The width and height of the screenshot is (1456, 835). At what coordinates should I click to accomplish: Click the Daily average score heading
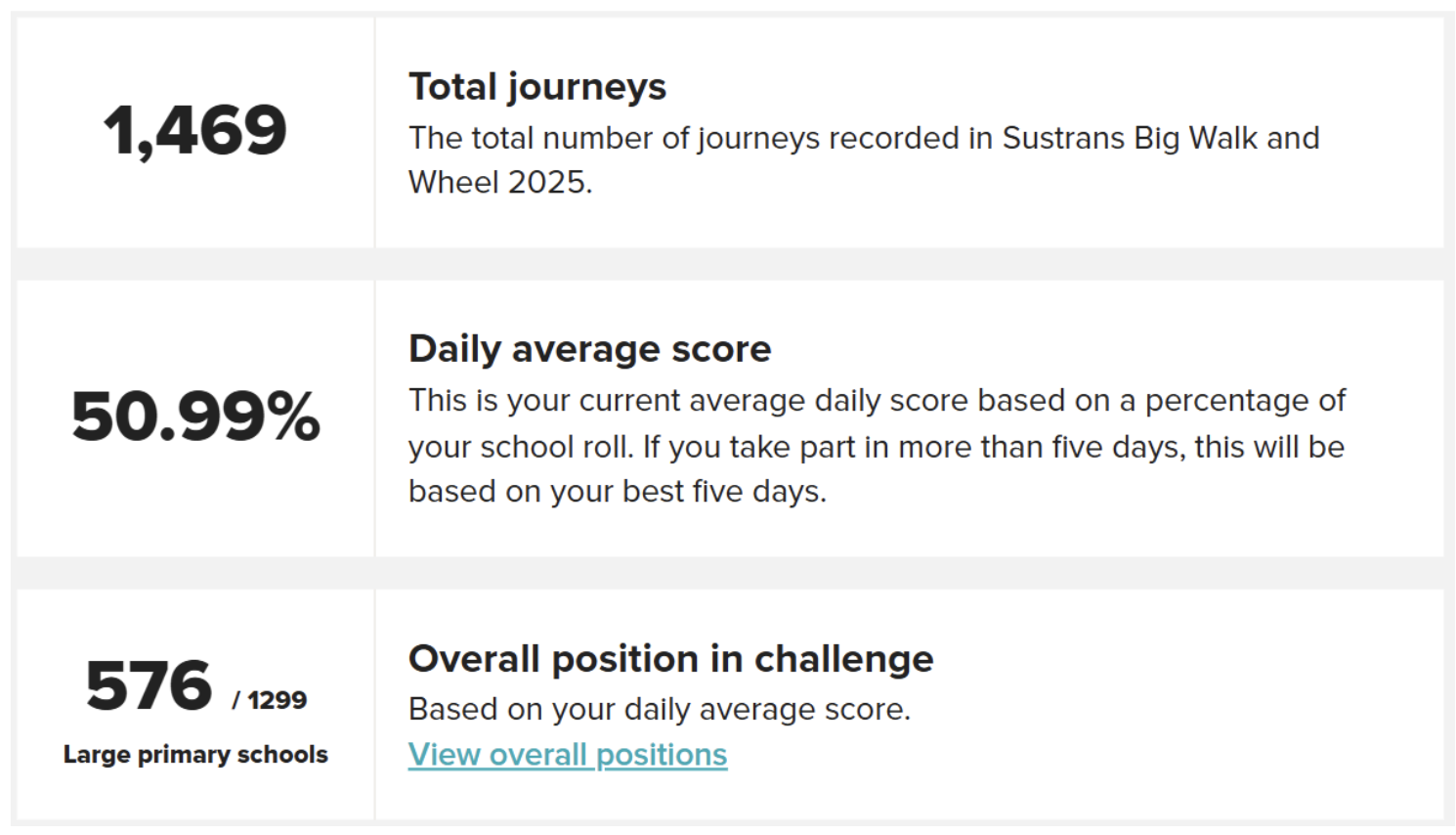coord(590,349)
